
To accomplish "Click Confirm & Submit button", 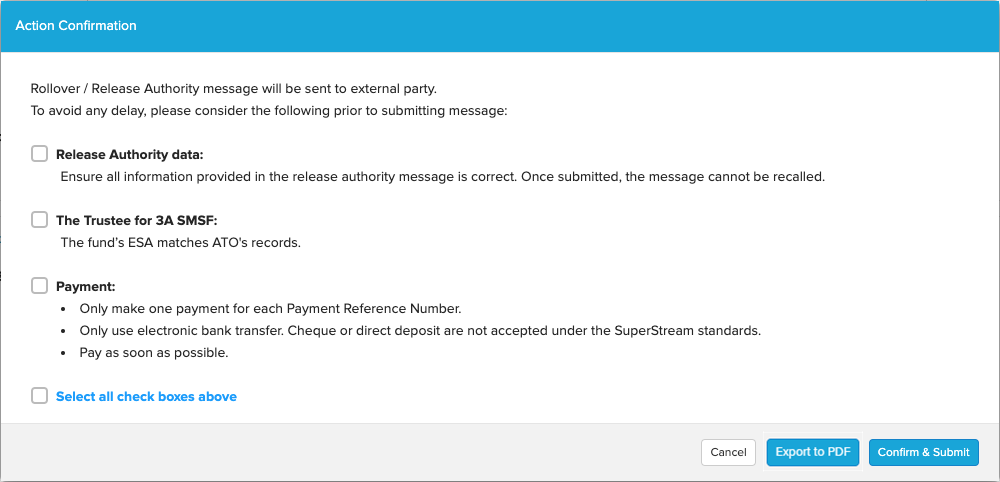I will pyautogui.click(x=923, y=452).
